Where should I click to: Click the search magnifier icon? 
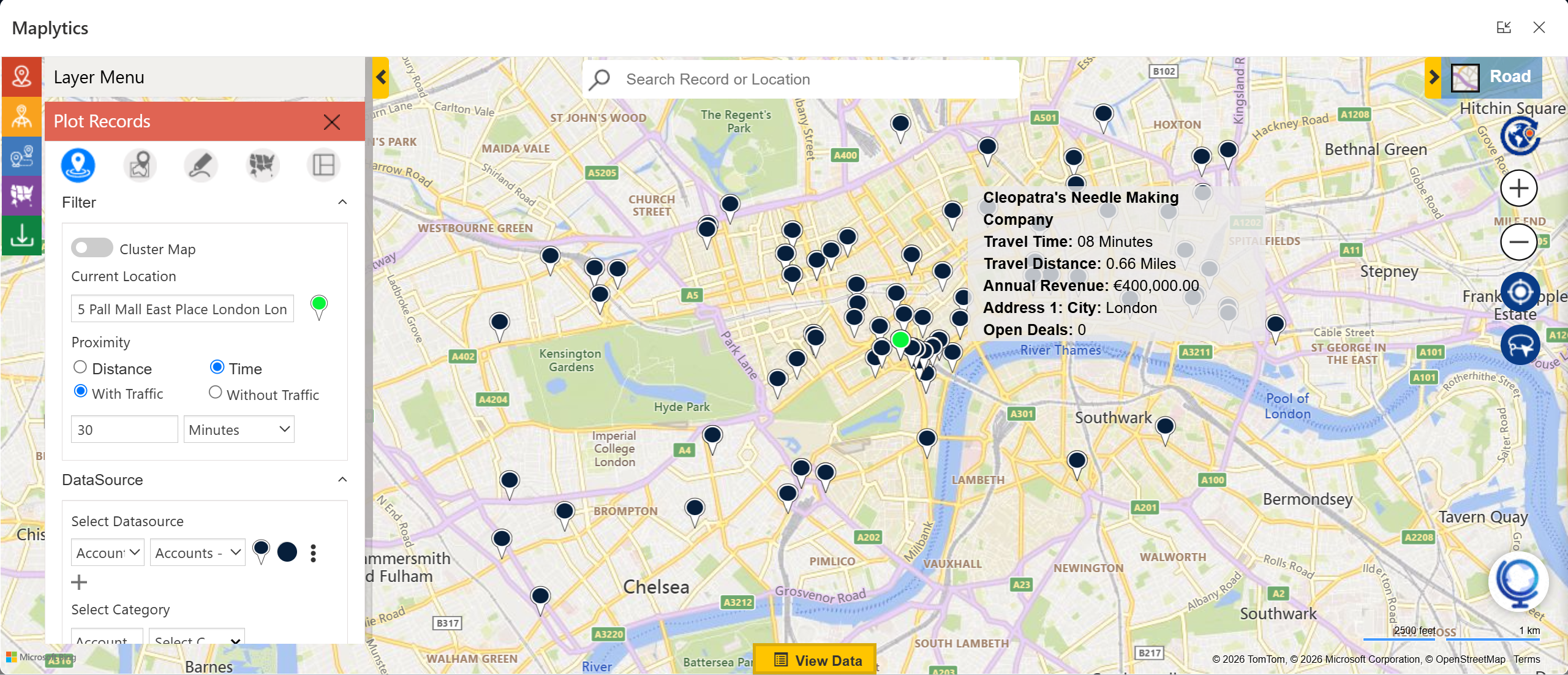(600, 80)
